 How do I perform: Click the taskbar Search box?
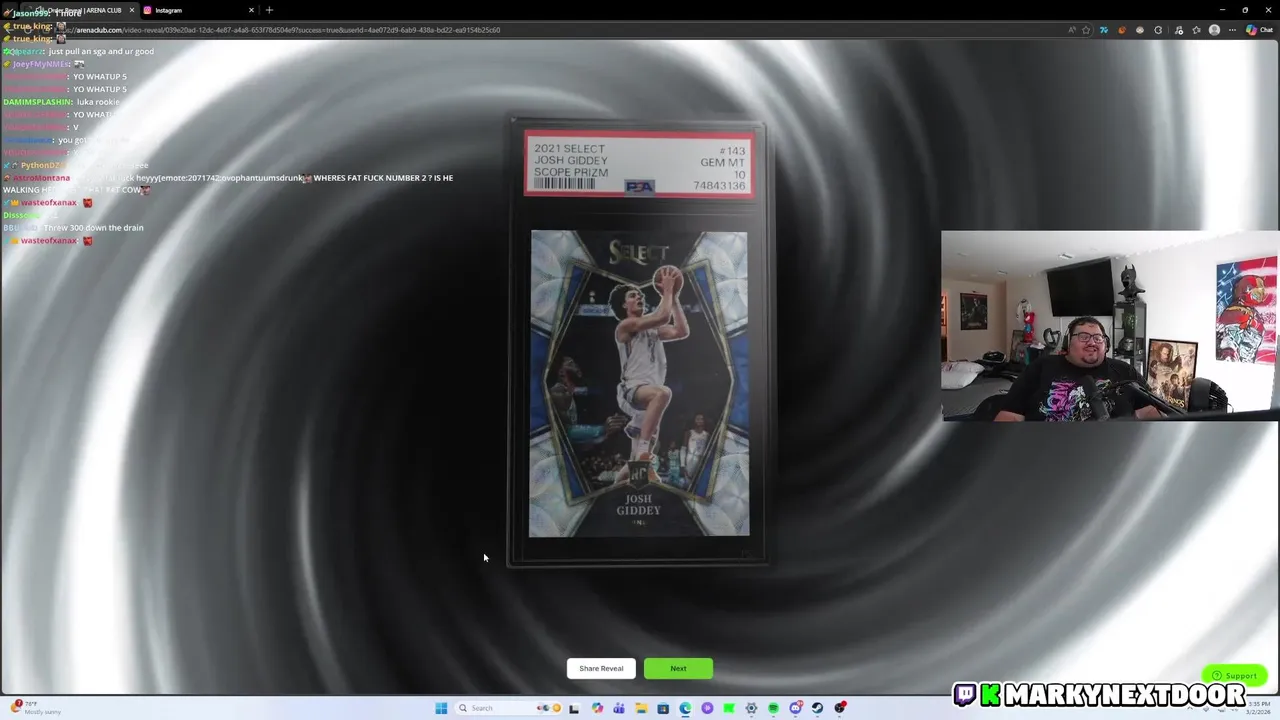click(509, 708)
